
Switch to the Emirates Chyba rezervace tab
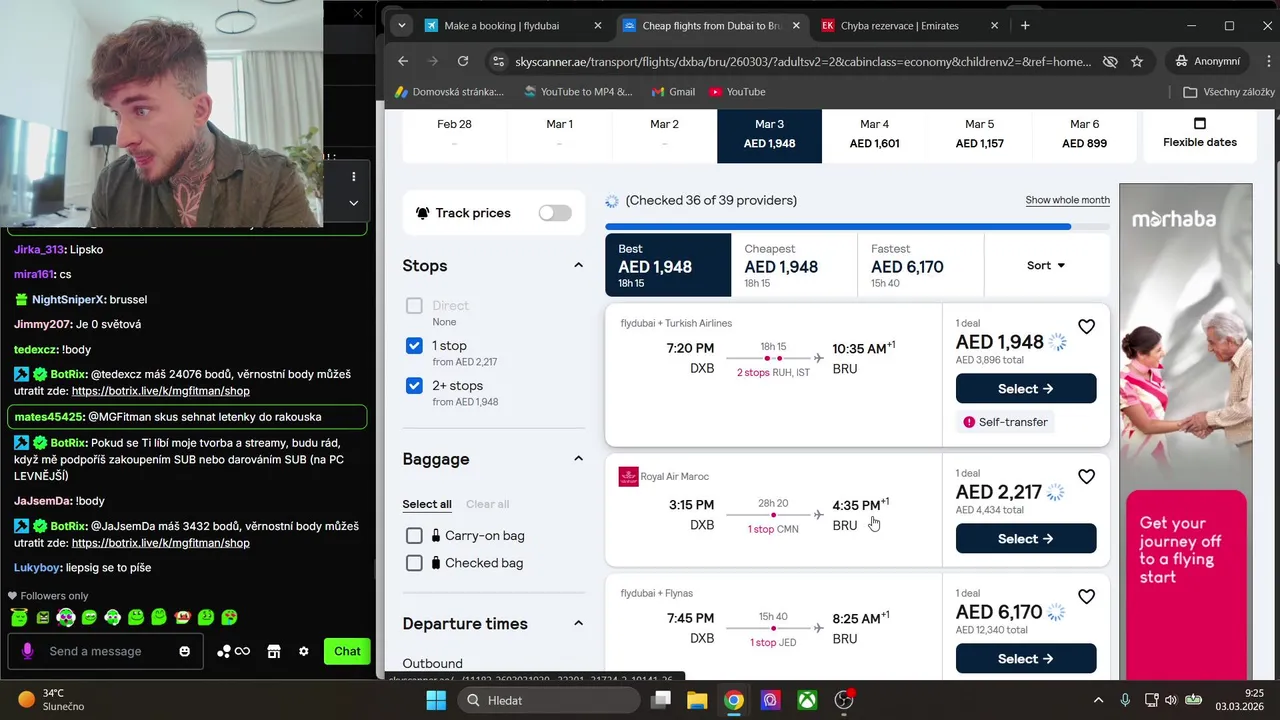[x=909, y=25]
